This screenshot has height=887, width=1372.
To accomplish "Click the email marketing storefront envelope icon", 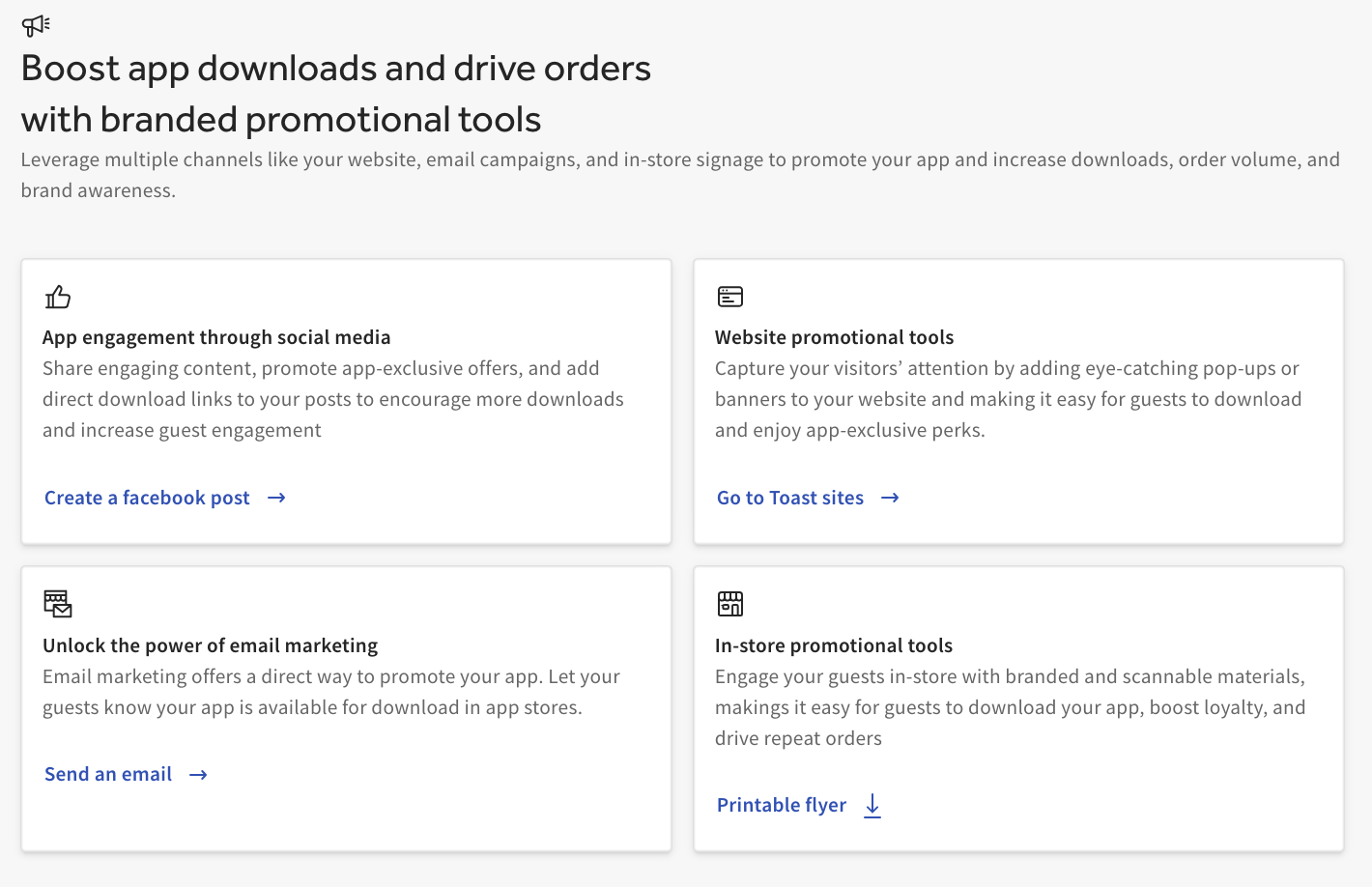I will click(x=58, y=604).
